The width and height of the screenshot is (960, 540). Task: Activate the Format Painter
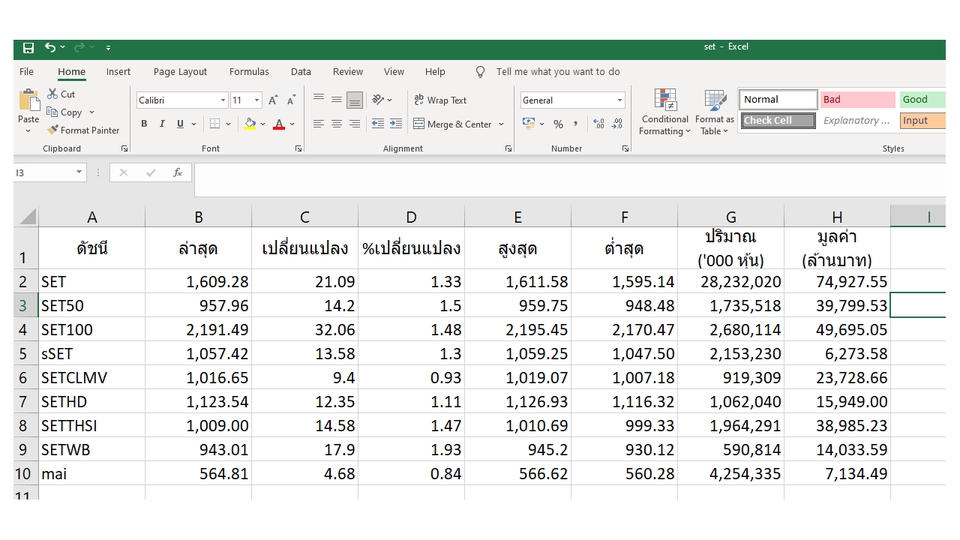point(83,130)
